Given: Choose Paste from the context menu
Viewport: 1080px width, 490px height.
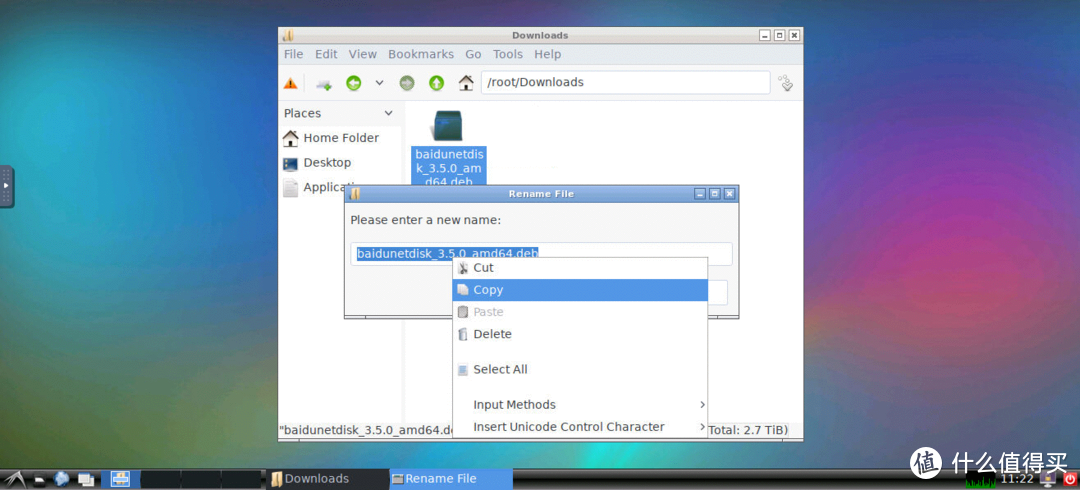Looking at the screenshot, I should tap(580, 312).
